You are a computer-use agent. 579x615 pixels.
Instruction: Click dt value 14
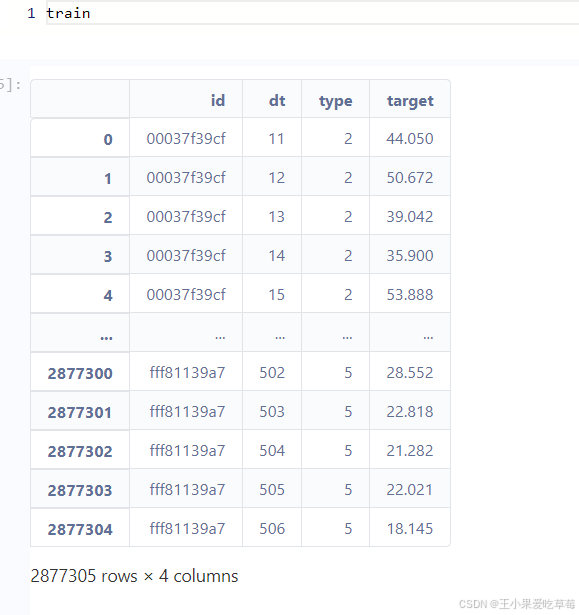tap(277, 256)
